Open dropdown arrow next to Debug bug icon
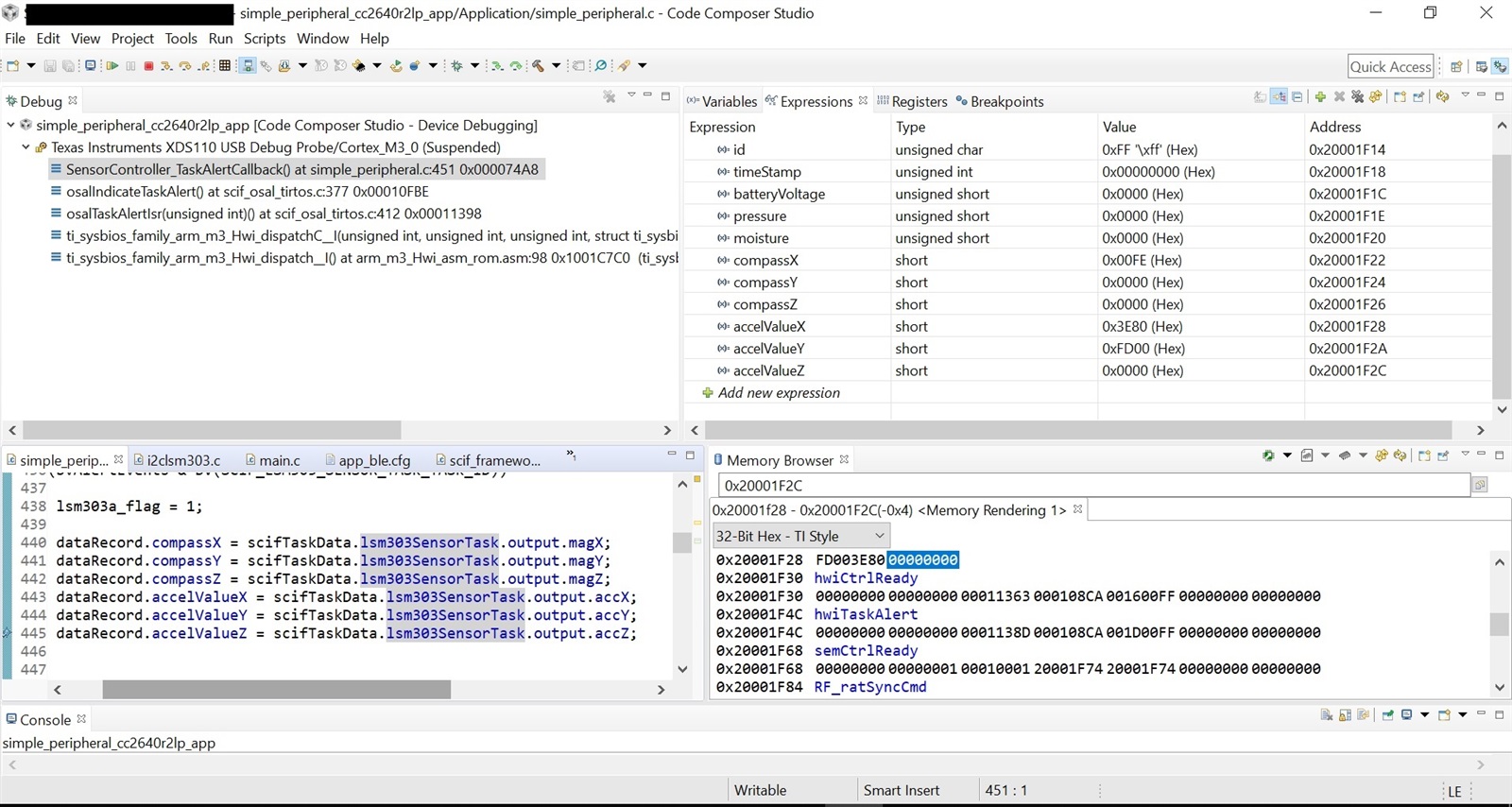Screen dimensions: 1512x807 pyautogui.click(x=474, y=65)
